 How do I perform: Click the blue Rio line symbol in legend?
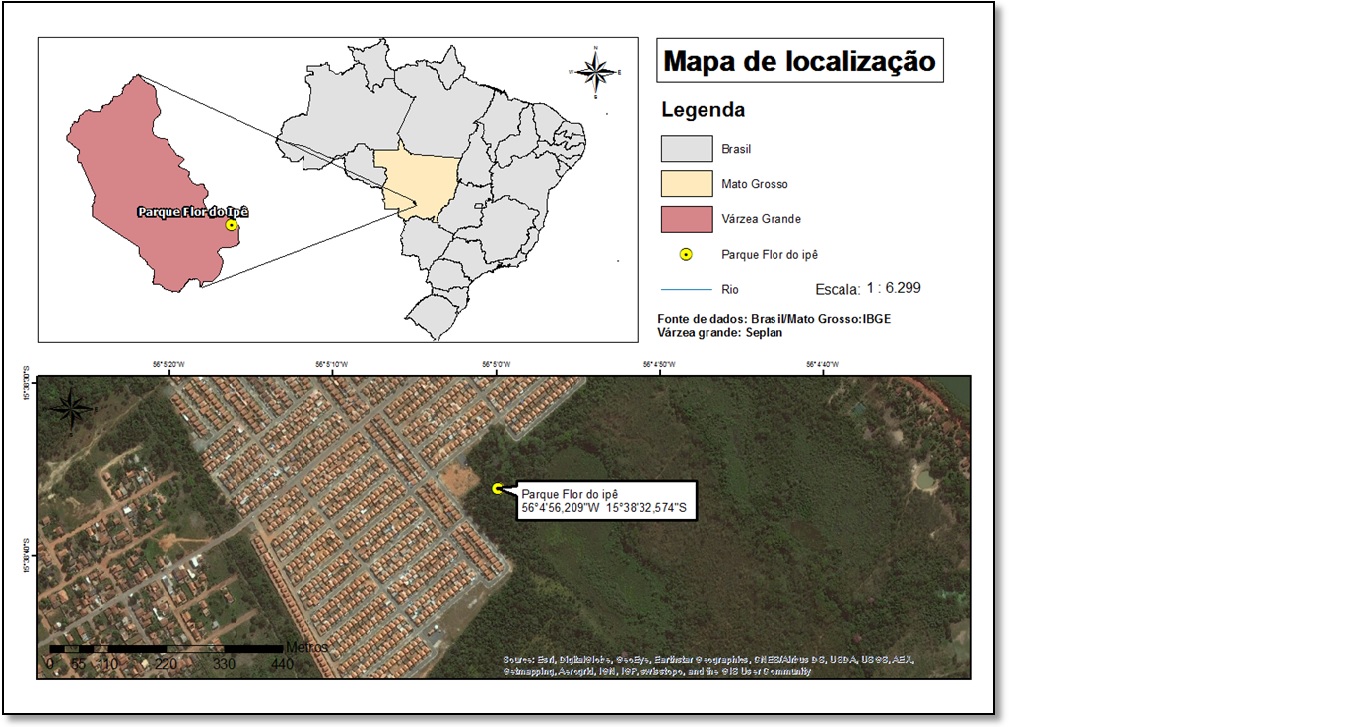[x=686, y=290]
